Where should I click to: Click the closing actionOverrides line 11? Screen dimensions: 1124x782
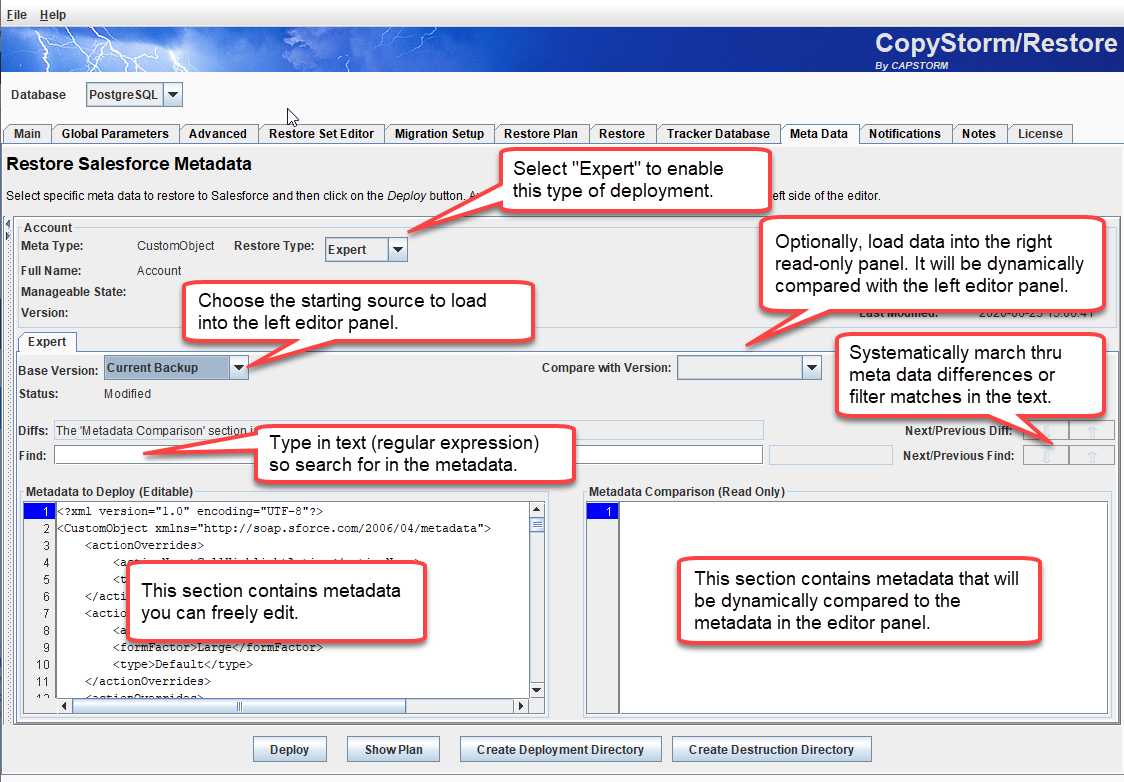[148, 681]
